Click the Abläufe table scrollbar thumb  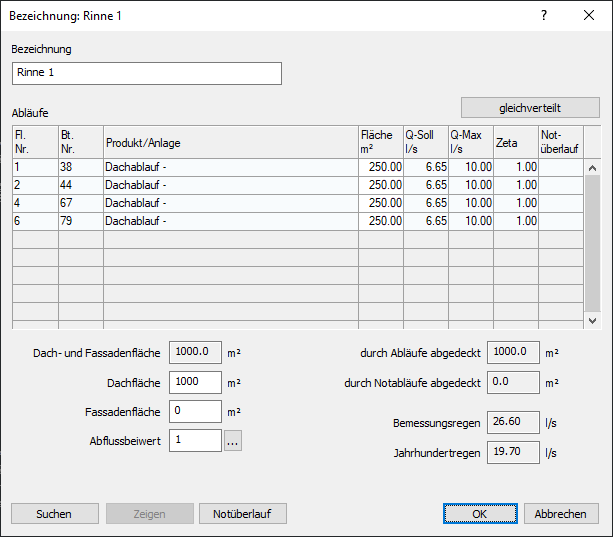tap(592, 243)
